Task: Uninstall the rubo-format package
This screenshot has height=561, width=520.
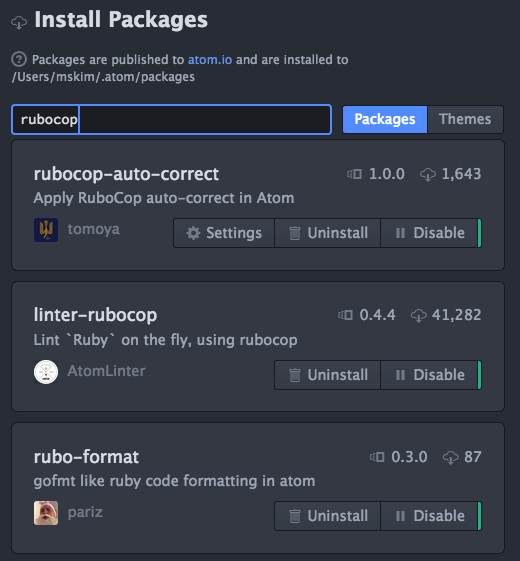Action: (327, 516)
